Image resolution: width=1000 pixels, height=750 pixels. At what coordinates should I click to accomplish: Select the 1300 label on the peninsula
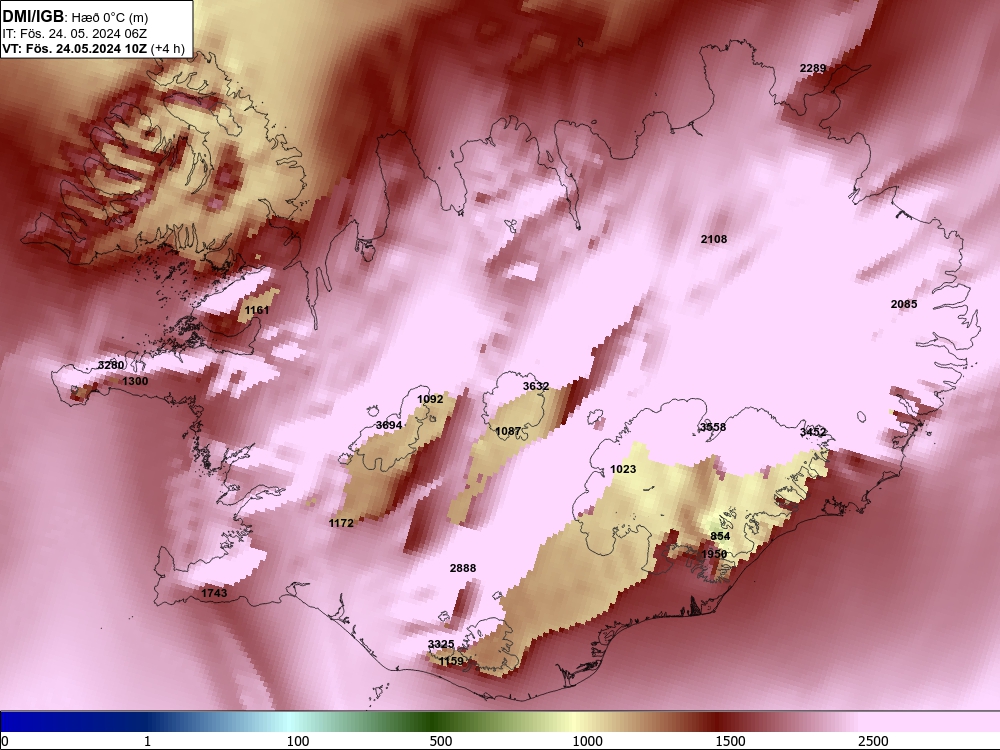[135, 381]
